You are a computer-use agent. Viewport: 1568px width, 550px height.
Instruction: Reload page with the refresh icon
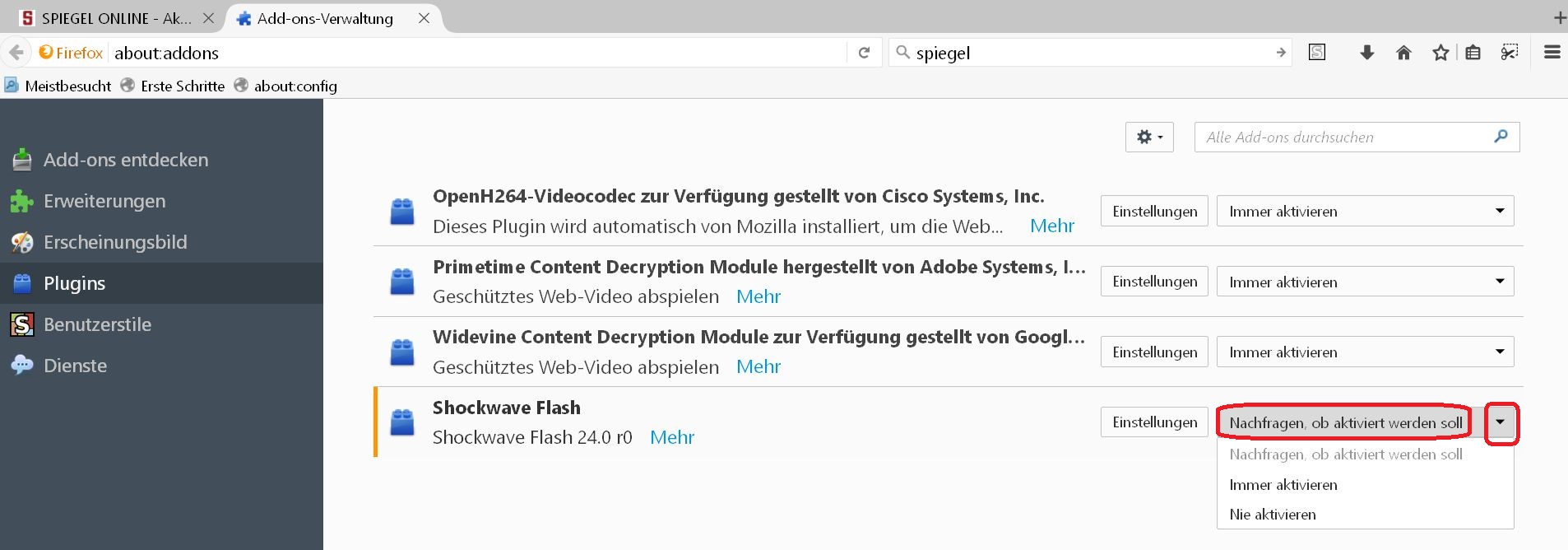864,53
